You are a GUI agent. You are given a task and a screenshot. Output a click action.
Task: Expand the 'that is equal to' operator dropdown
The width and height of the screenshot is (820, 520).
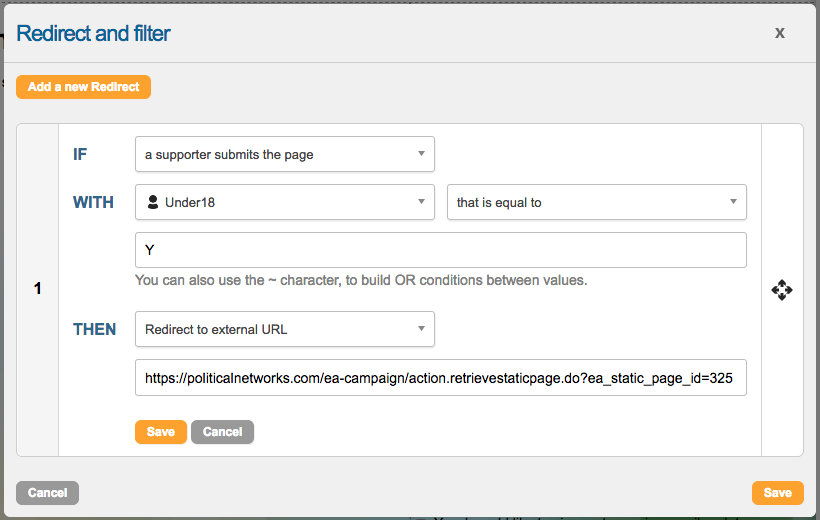tap(596, 202)
